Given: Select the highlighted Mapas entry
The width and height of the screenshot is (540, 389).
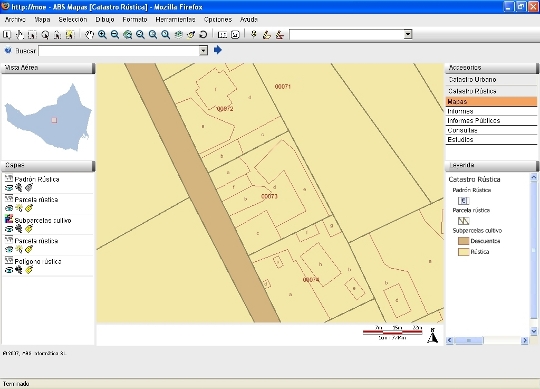Looking at the screenshot, I should (491, 102).
